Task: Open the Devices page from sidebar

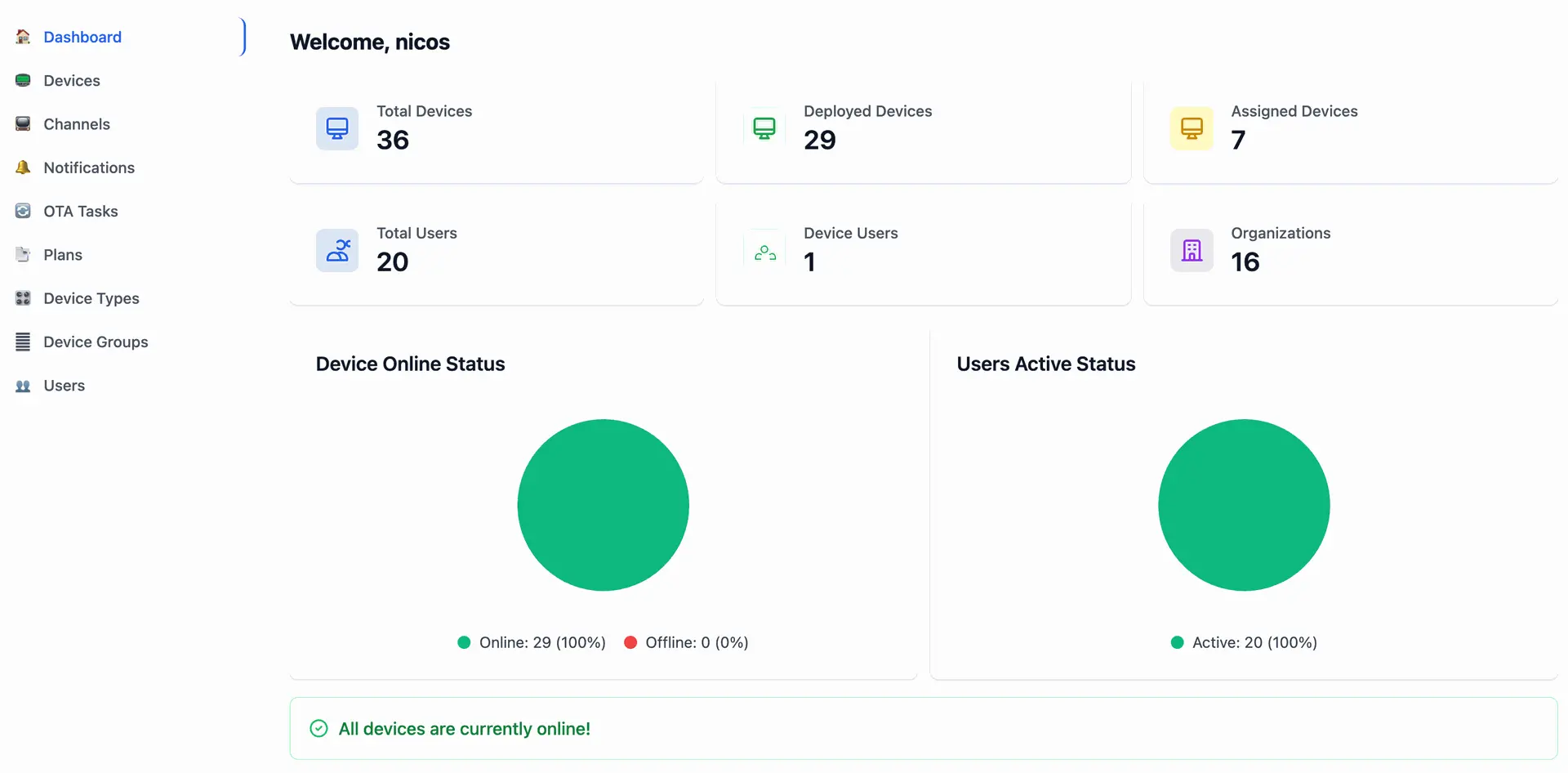Action: (x=72, y=81)
